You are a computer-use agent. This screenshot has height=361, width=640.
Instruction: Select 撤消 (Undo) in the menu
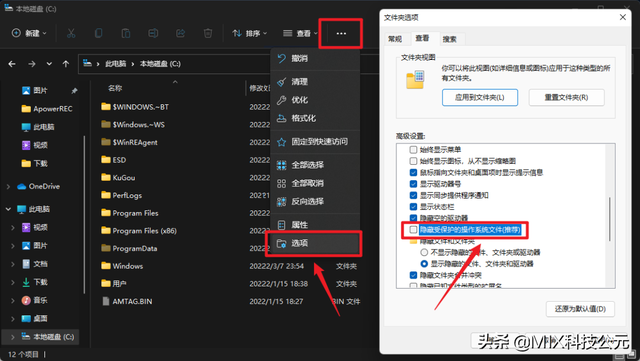click(x=315, y=58)
